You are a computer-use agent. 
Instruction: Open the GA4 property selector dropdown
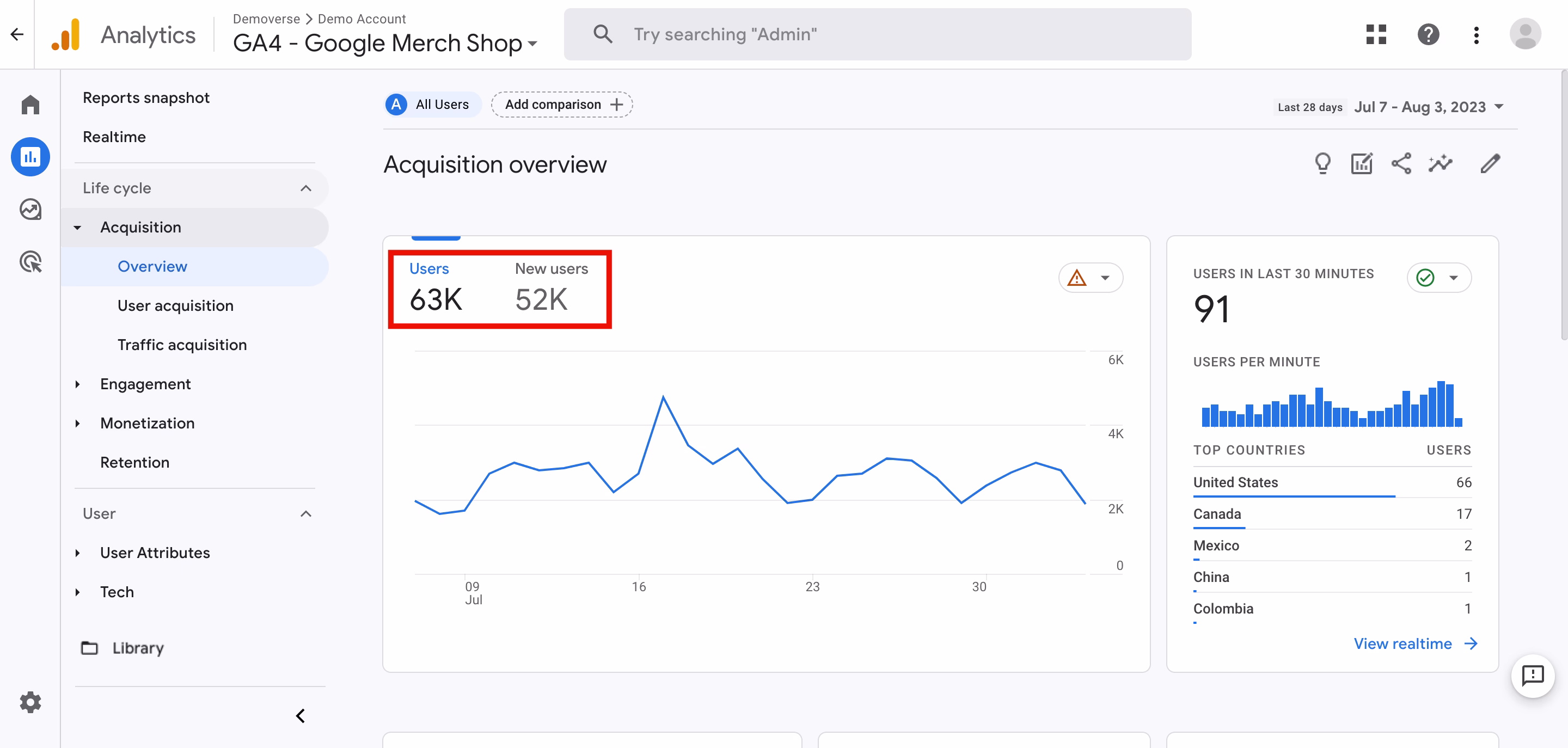click(x=385, y=43)
